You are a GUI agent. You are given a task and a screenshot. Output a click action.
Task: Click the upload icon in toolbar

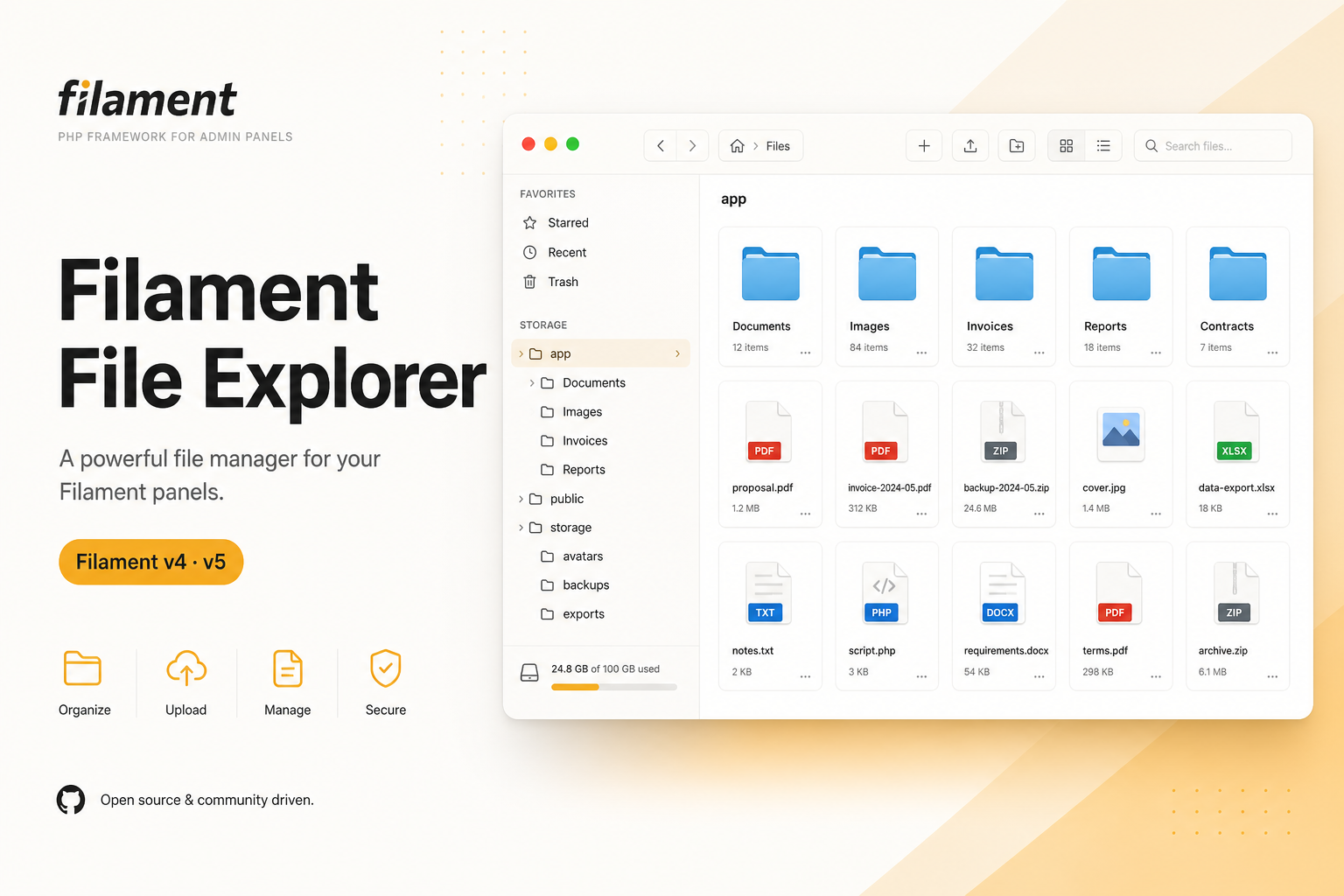click(x=970, y=146)
